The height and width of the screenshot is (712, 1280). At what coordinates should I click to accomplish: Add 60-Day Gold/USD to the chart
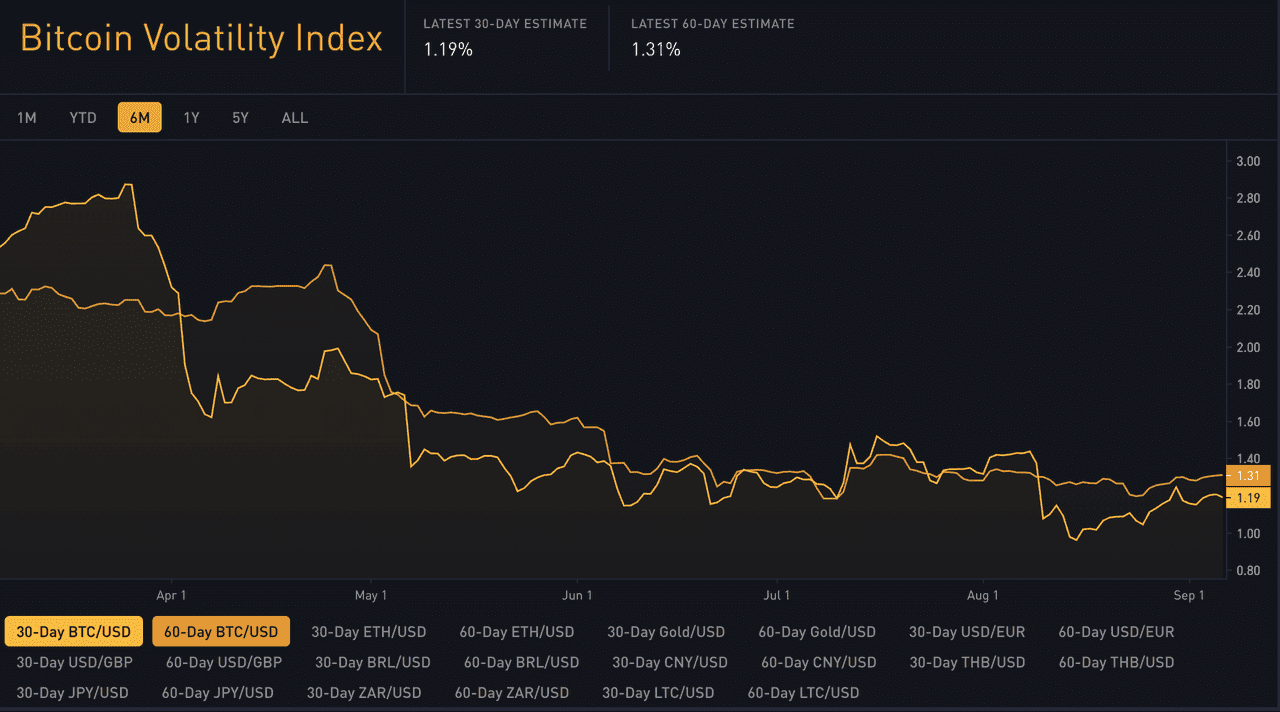click(816, 631)
